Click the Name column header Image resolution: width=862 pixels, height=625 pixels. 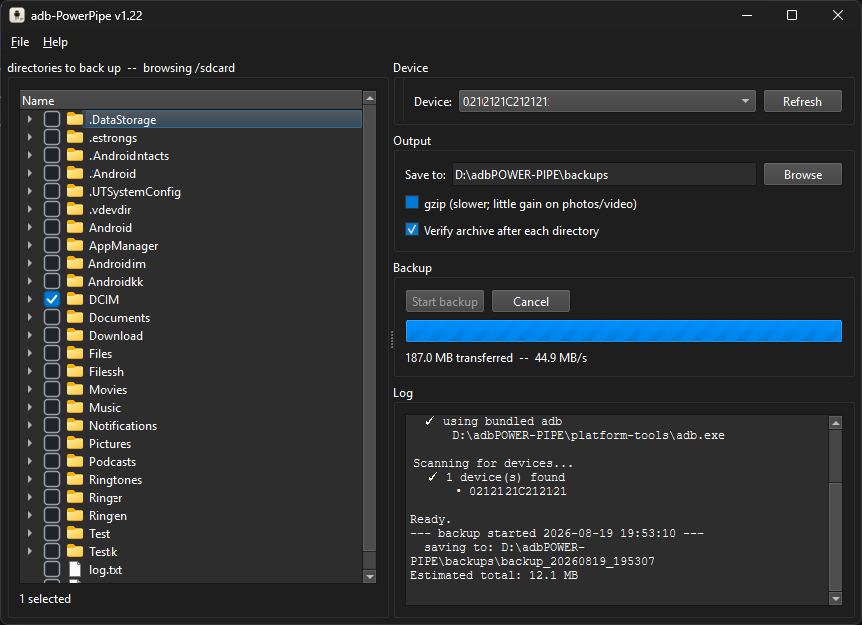pyautogui.click(x=191, y=100)
